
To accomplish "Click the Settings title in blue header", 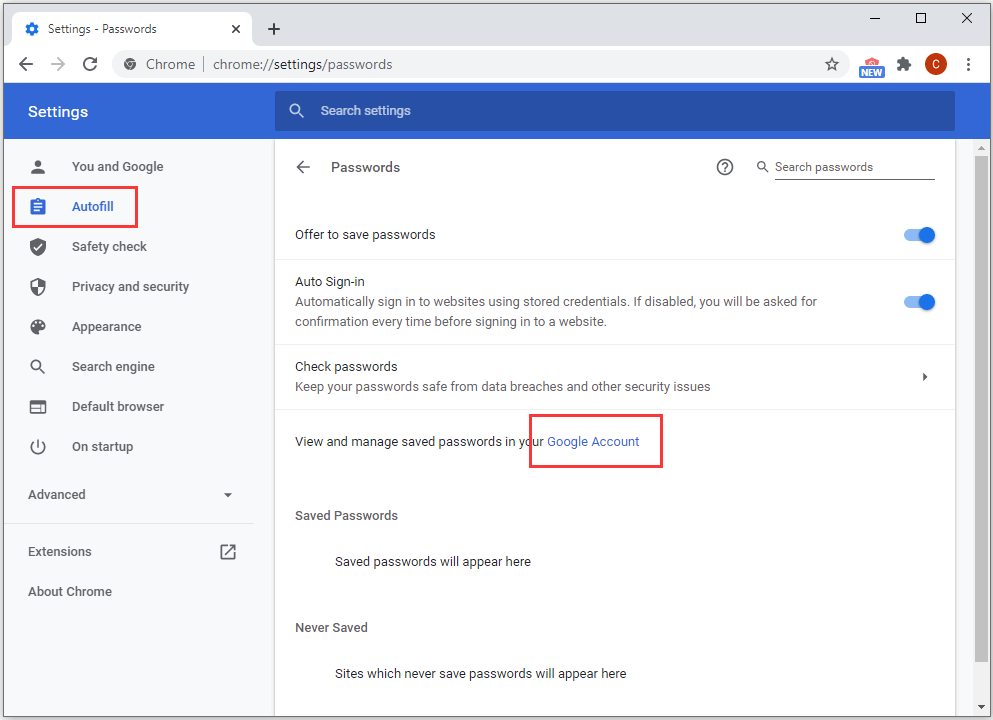I will (x=58, y=111).
